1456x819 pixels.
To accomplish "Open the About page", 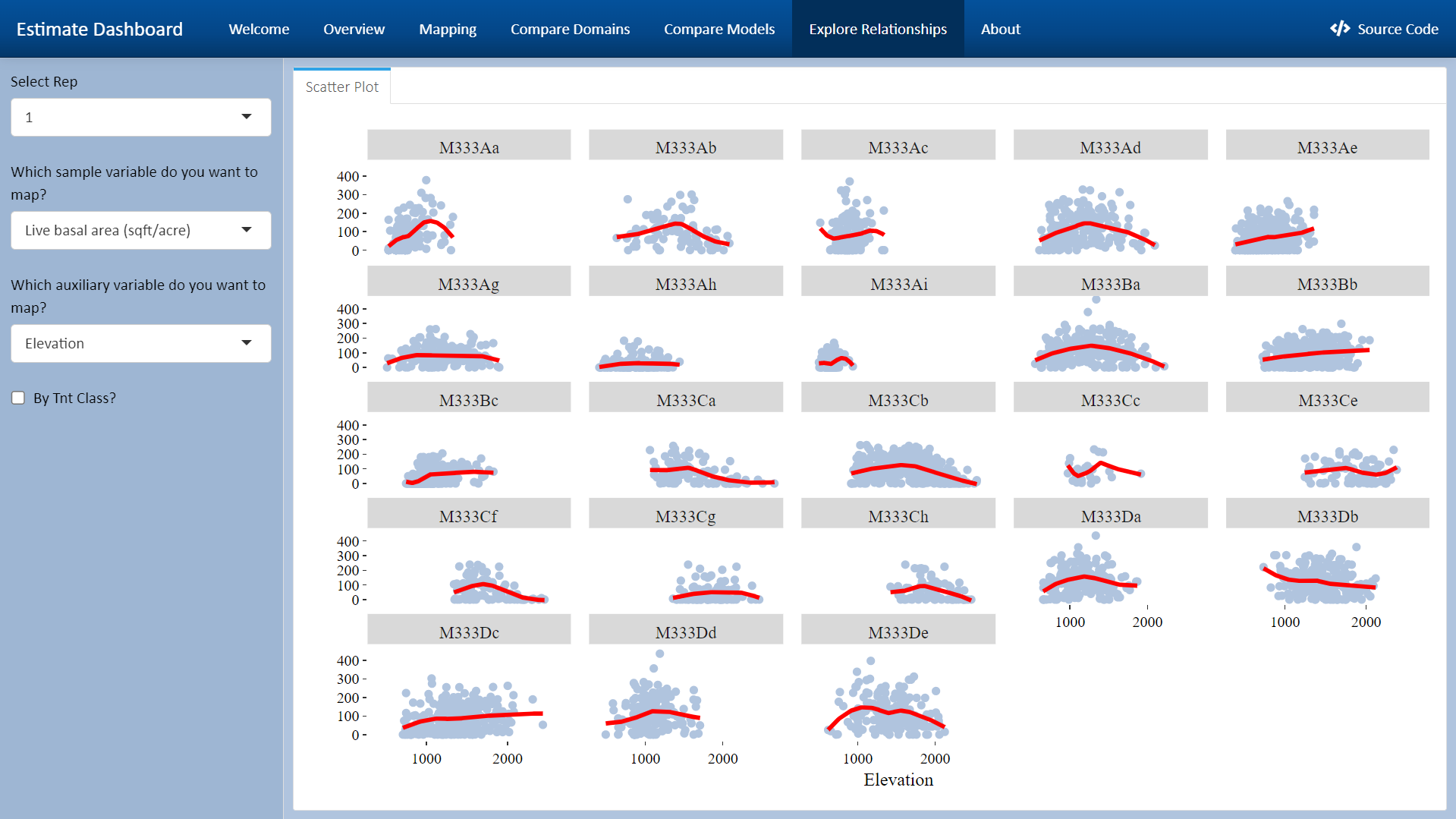I will pyautogui.click(x=1000, y=29).
